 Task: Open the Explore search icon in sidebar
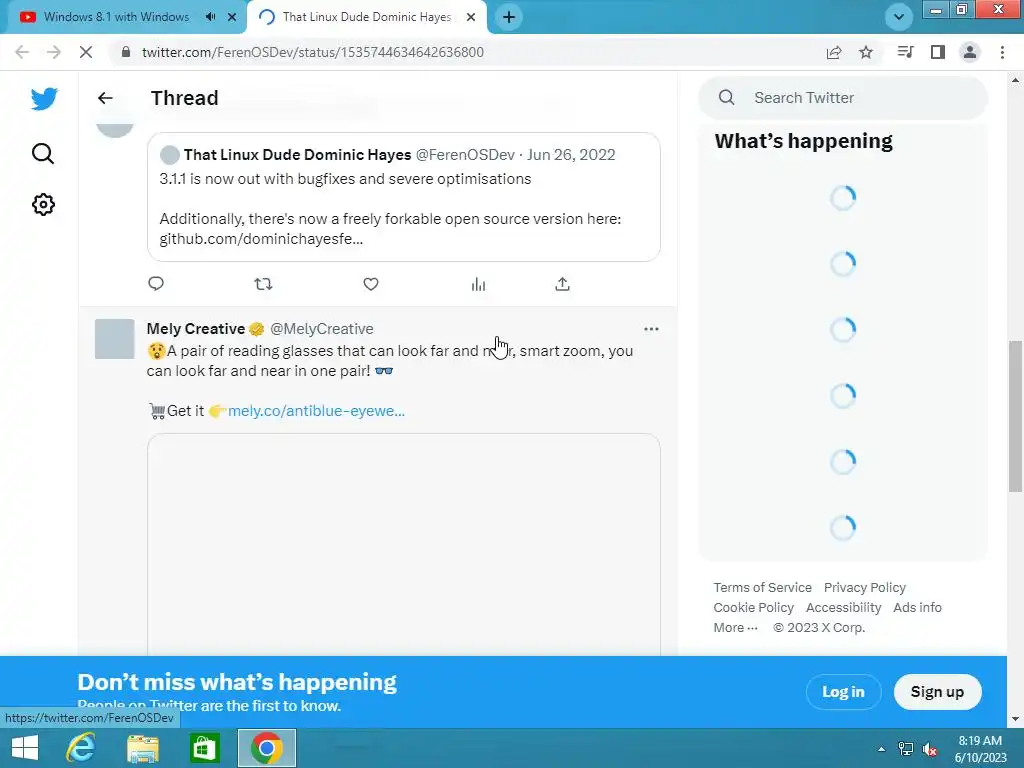pyautogui.click(x=43, y=153)
